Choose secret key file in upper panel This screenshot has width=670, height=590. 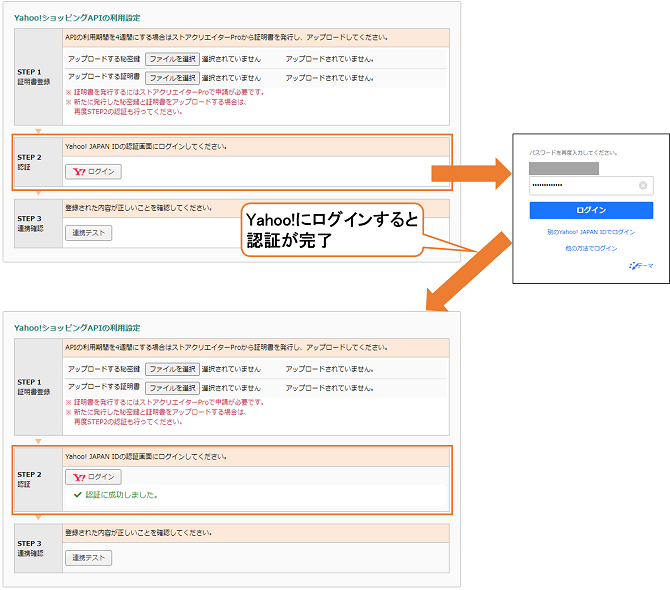point(172,59)
